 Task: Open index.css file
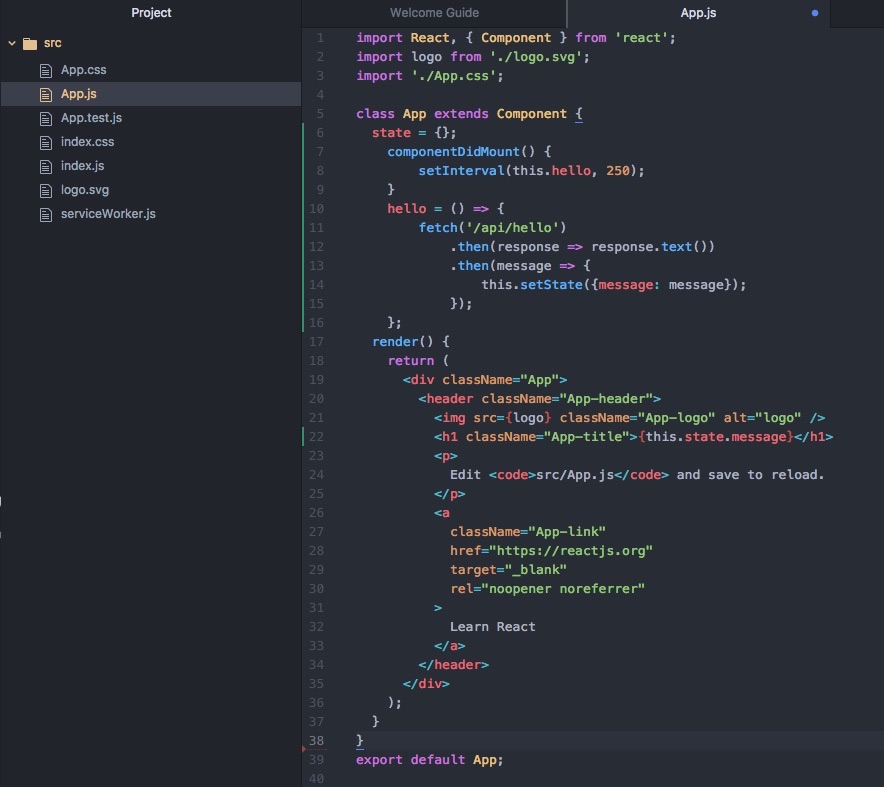(87, 142)
